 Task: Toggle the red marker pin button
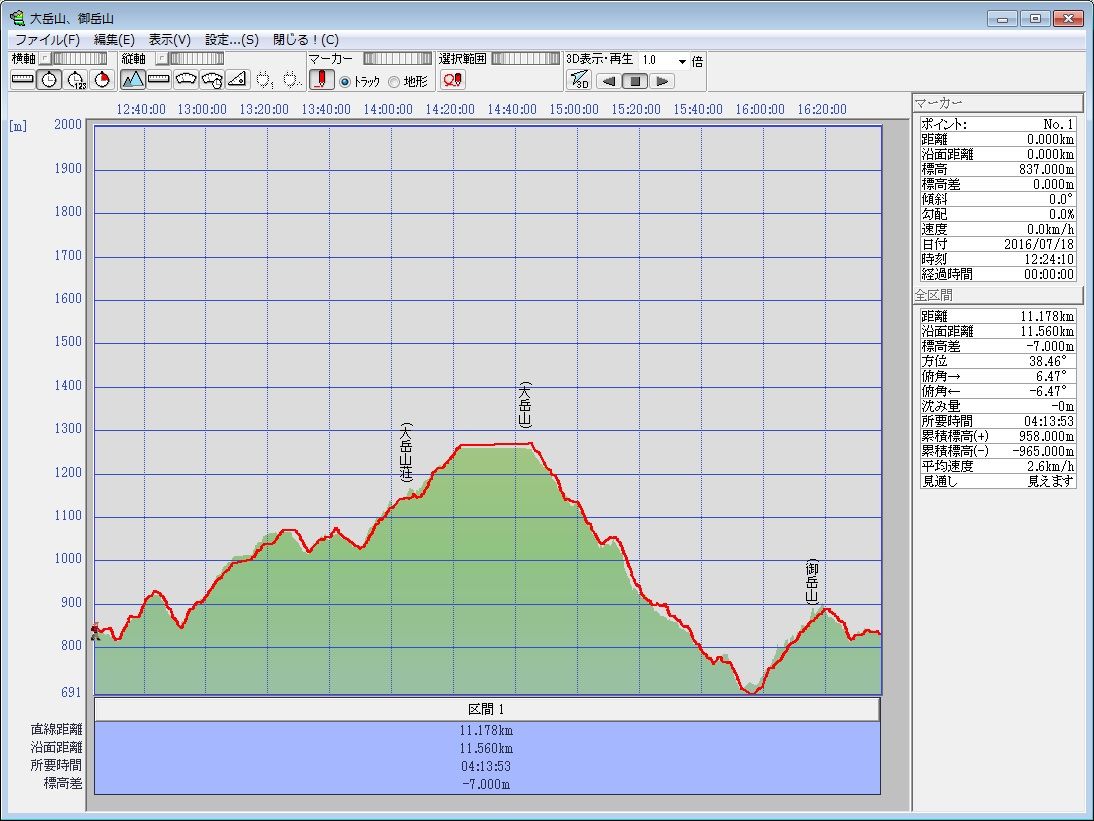pos(322,80)
